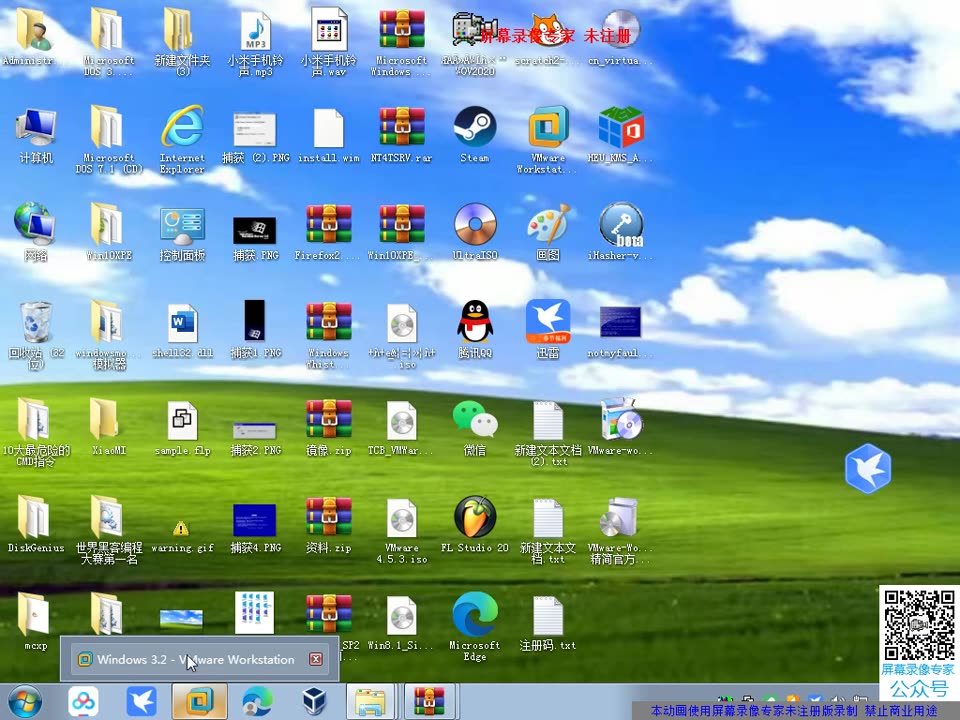Select the Windows 3.2 thumbnail preview
Viewport: 960px width, 720px height.
pos(197,659)
